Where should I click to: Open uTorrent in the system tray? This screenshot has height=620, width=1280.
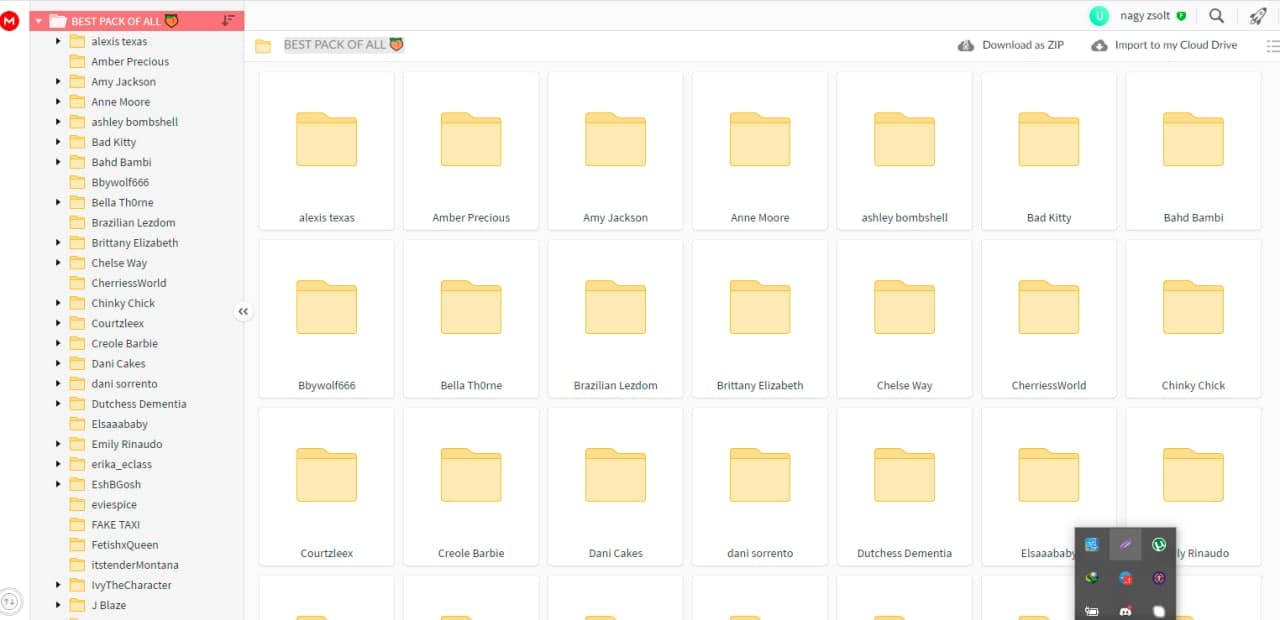(1158, 545)
